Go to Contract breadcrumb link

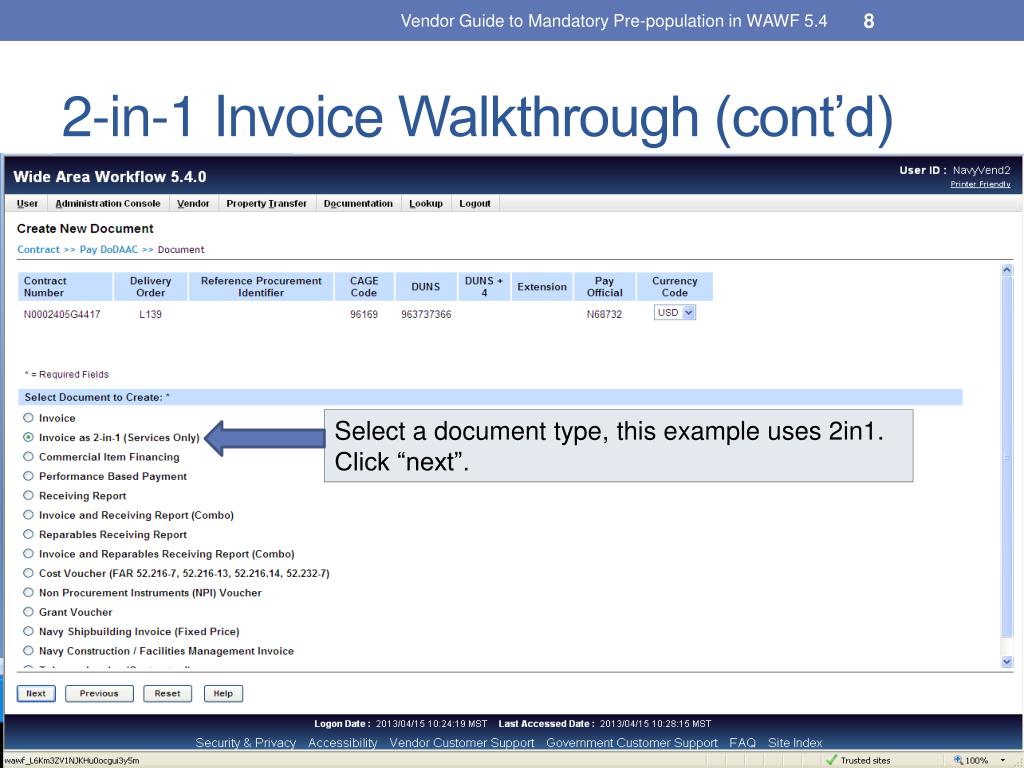coord(39,249)
